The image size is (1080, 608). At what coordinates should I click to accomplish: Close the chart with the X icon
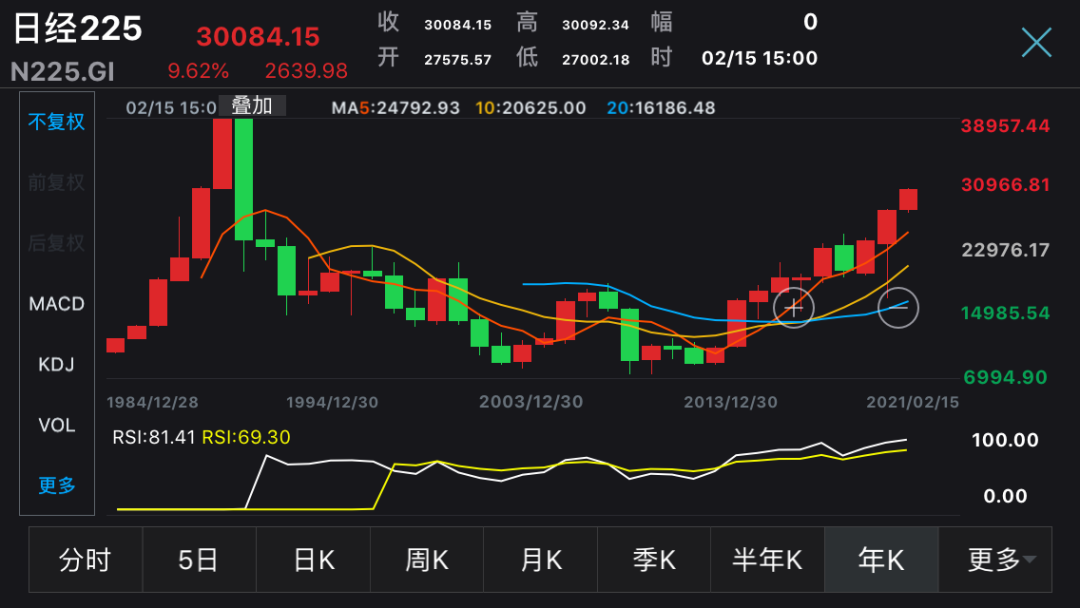pyautogui.click(x=1037, y=43)
